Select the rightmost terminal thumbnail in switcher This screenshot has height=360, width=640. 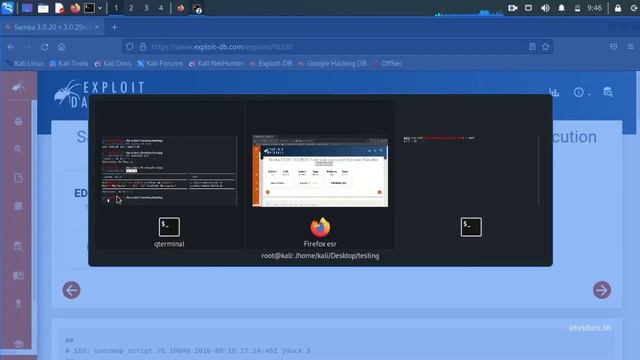coord(471,171)
